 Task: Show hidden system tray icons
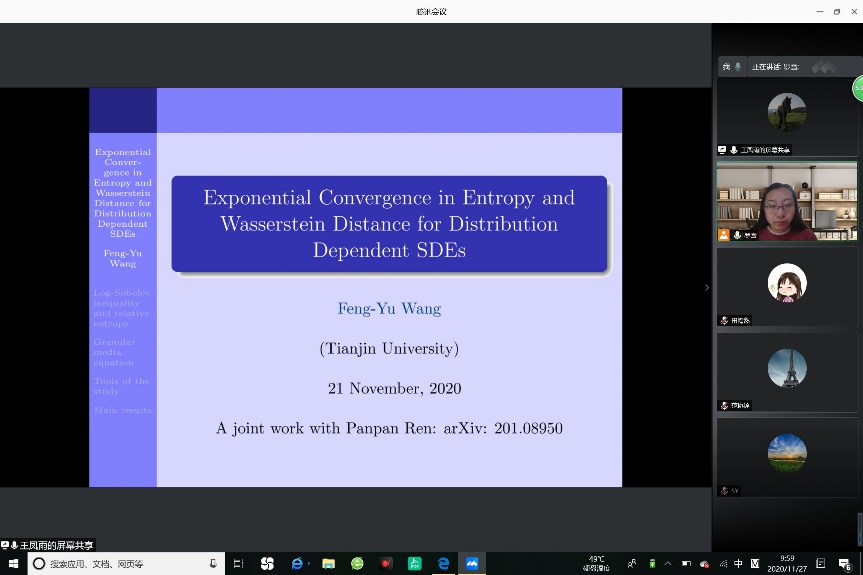pos(668,564)
